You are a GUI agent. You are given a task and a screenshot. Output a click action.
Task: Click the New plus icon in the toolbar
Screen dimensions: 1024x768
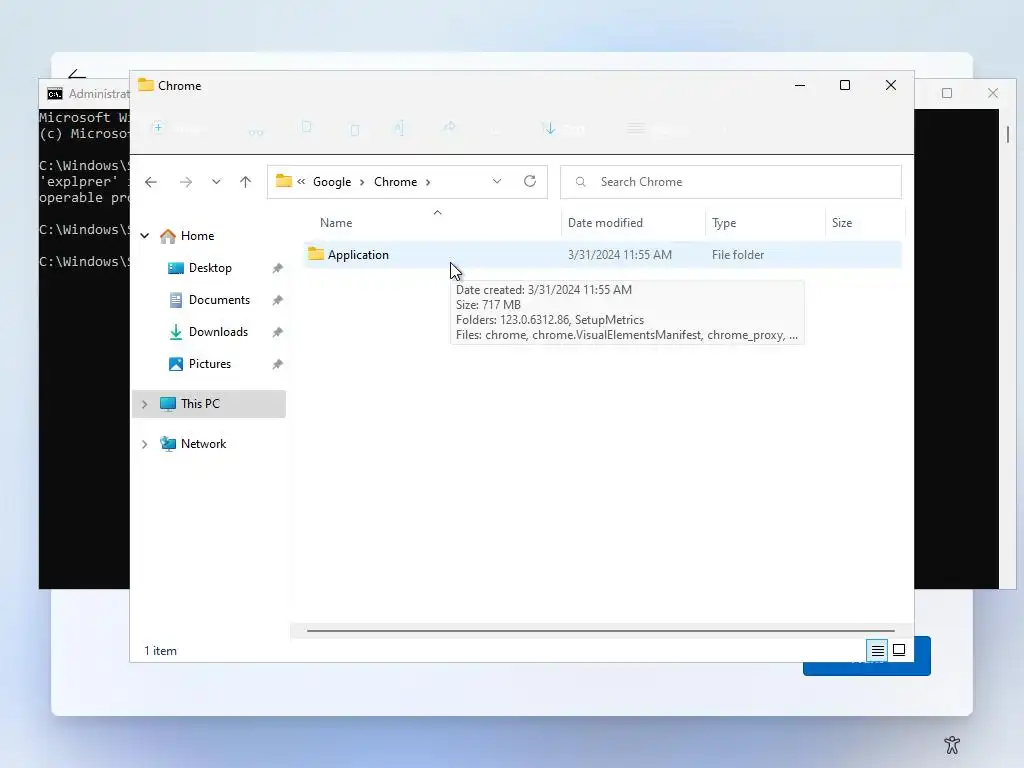pyautogui.click(x=158, y=127)
